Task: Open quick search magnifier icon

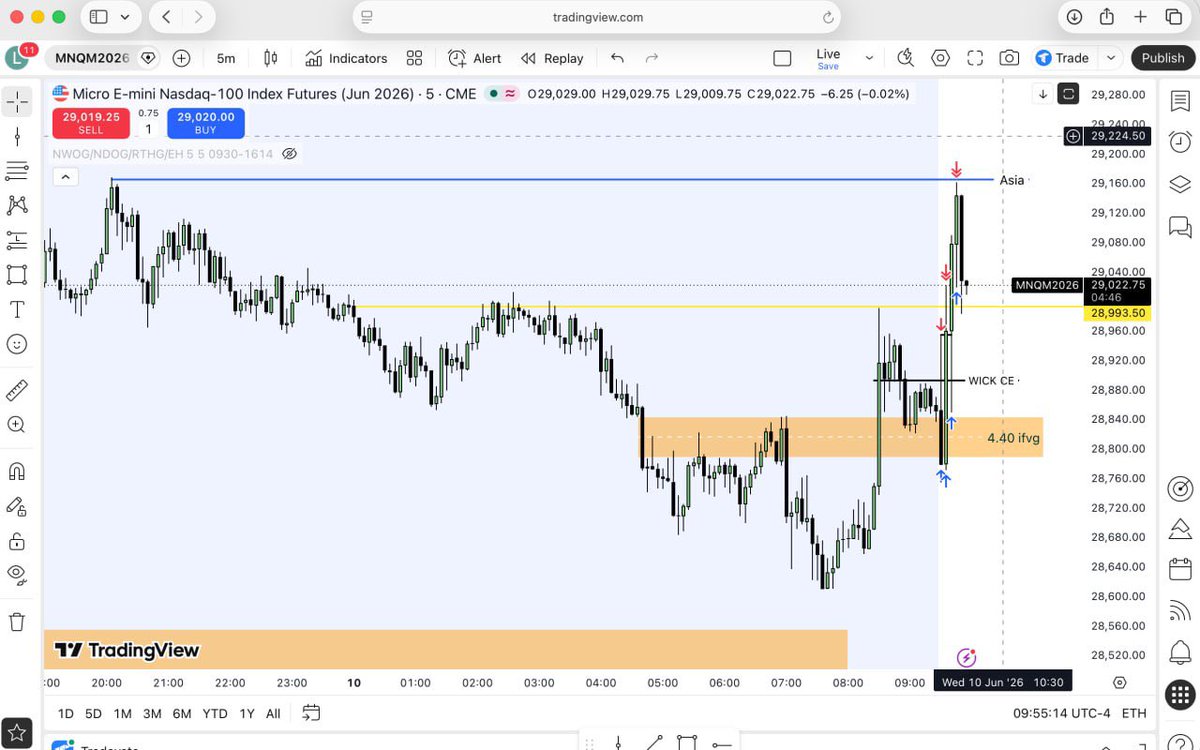Action: 906,58
